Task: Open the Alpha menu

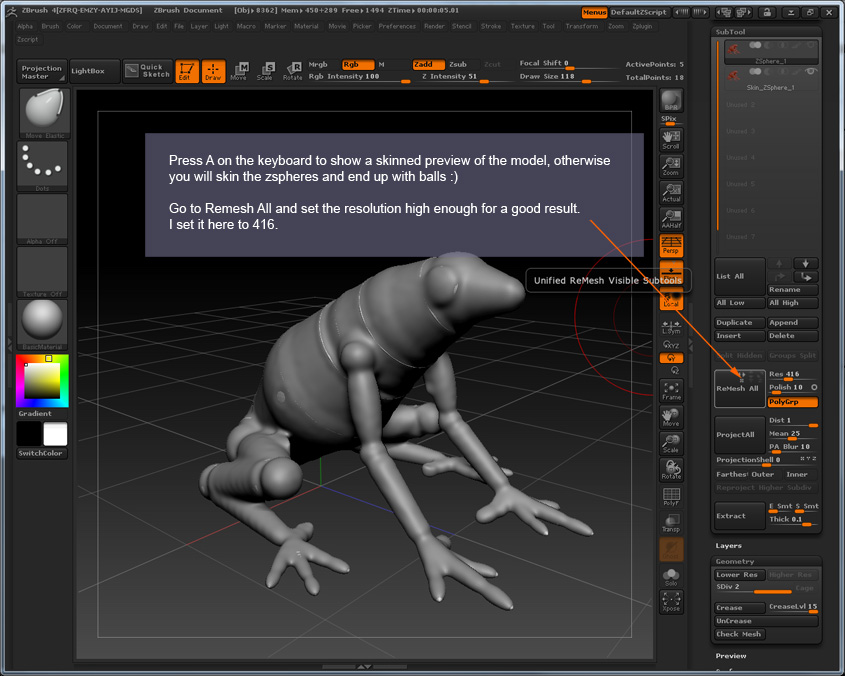Action: pos(25,26)
